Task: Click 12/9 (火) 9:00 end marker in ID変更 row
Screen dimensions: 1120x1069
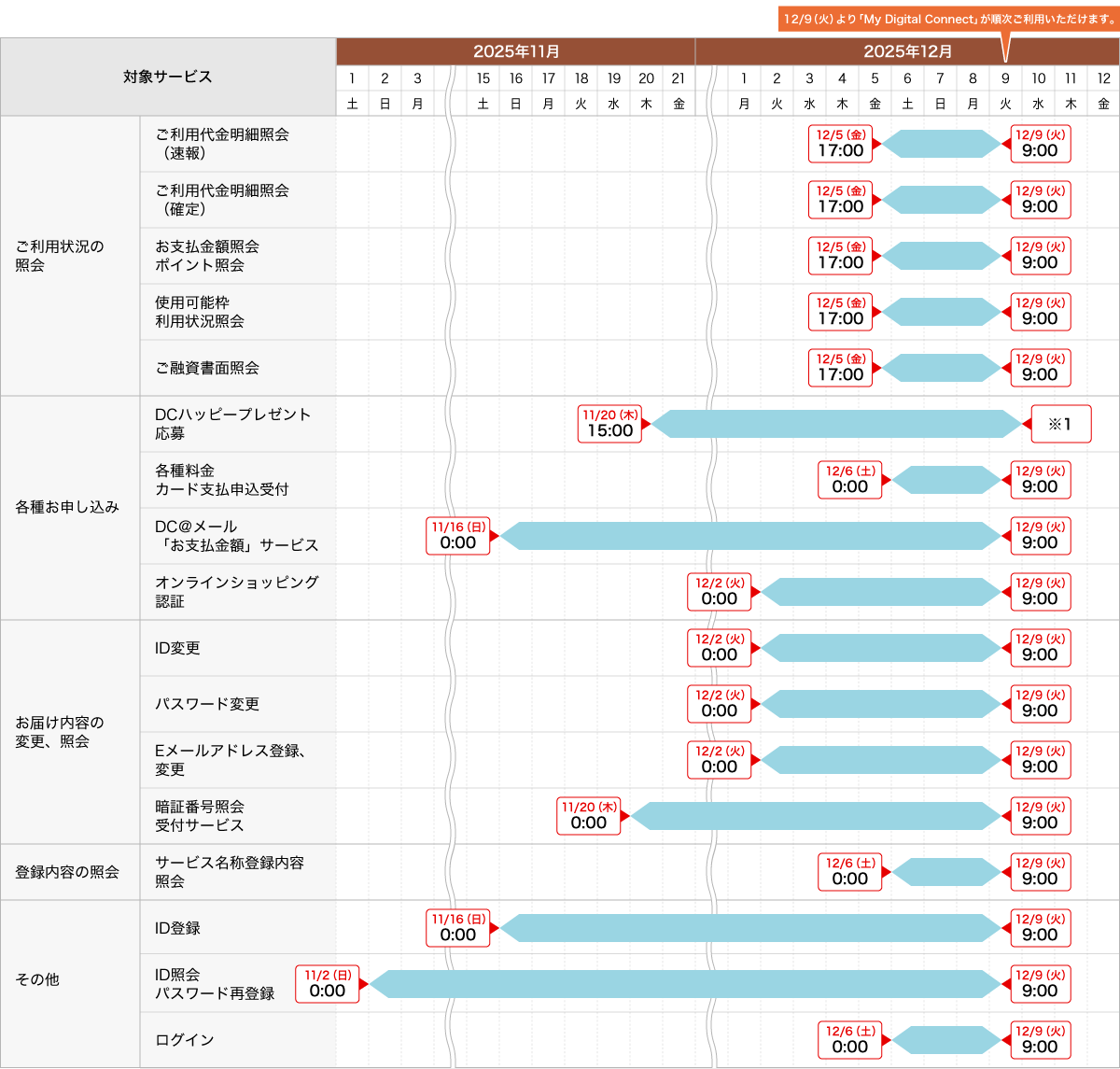Action: click(x=1040, y=648)
